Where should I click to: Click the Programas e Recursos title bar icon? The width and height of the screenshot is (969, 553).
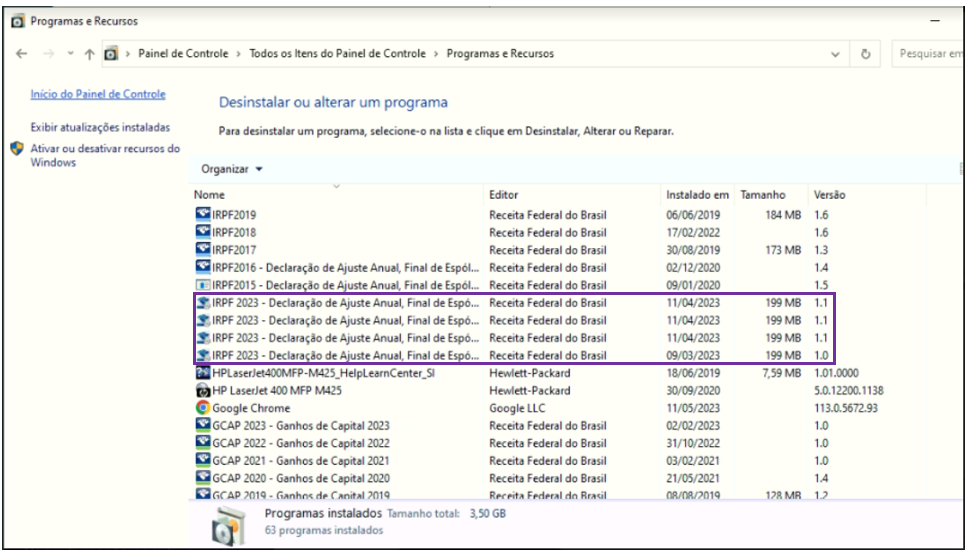[x=19, y=21]
